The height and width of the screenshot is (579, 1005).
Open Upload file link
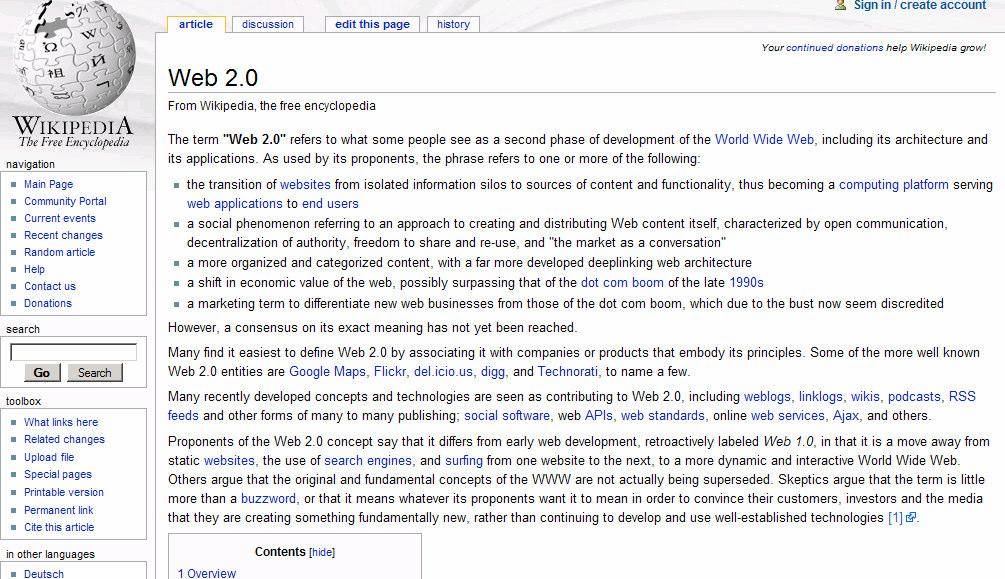(49, 457)
